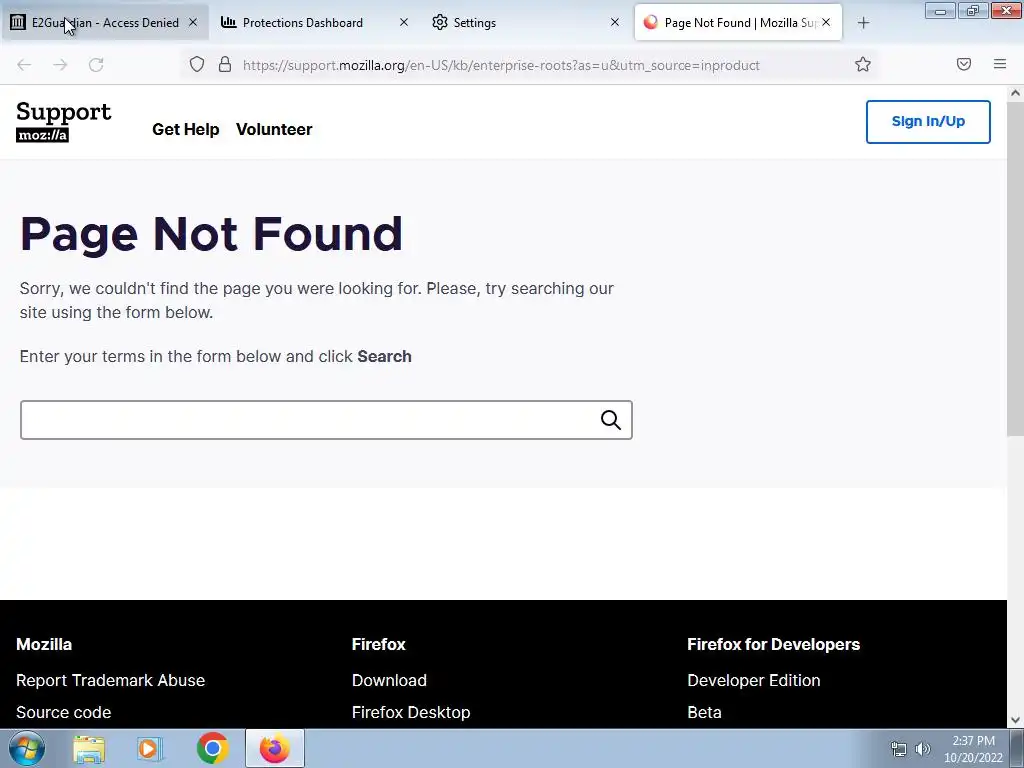Minimize the Firefox window
This screenshot has width=1024, height=768.
[x=940, y=10]
